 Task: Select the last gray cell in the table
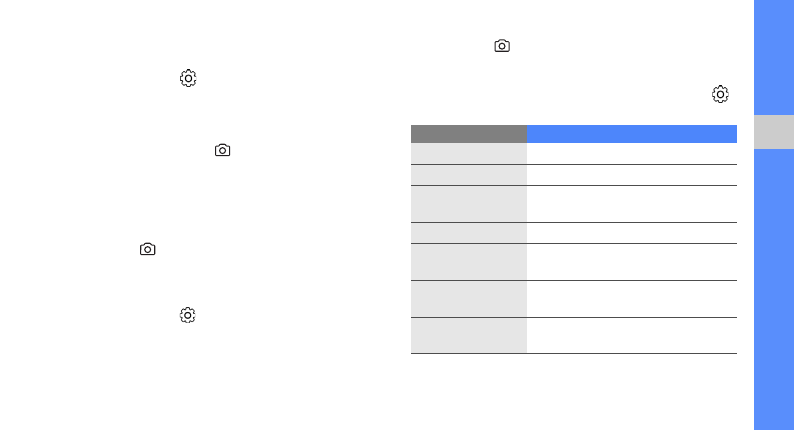tap(469, 336)
